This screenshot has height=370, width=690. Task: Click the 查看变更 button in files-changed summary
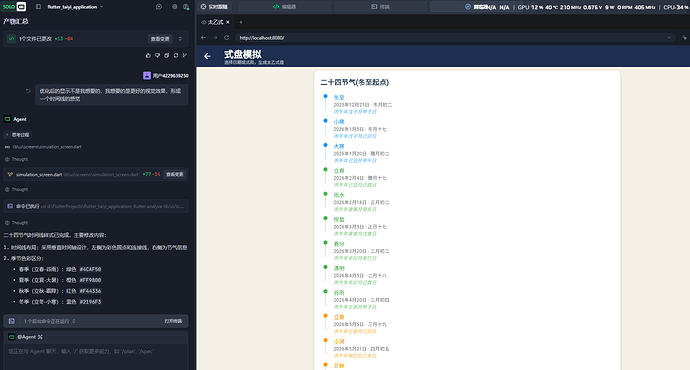[160, 39]
